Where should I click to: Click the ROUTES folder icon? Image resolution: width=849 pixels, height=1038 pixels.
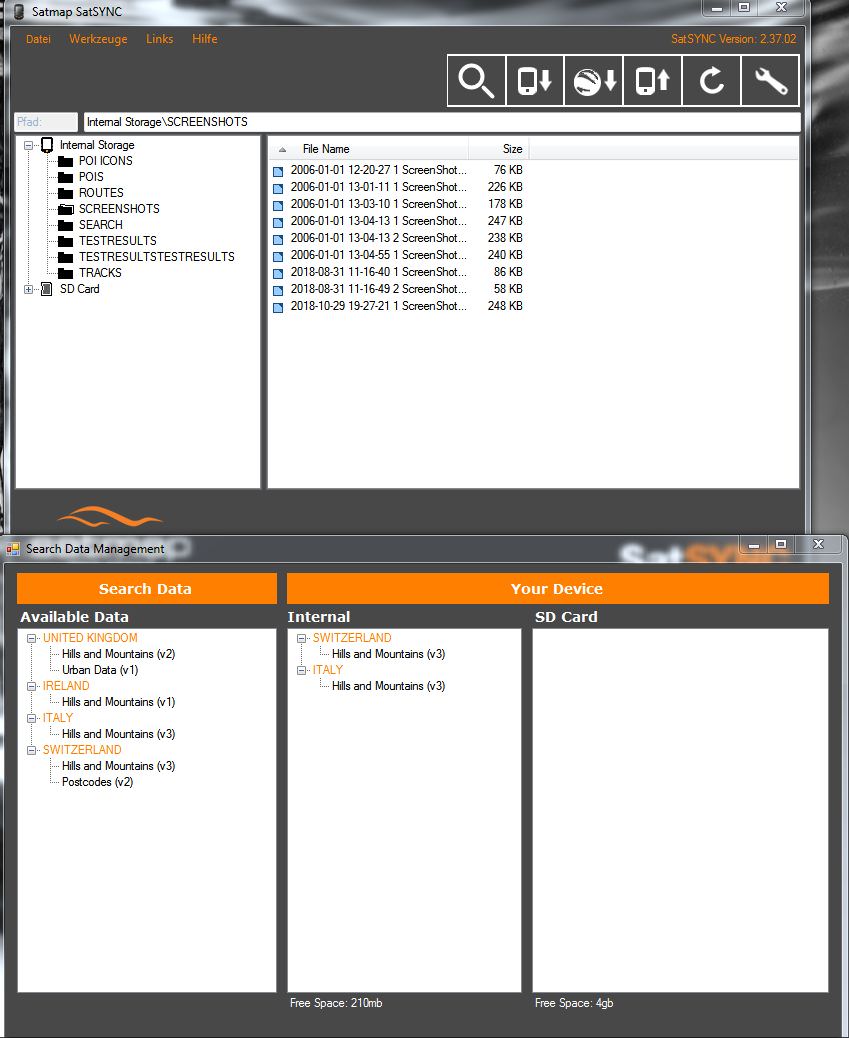[66, 193]
